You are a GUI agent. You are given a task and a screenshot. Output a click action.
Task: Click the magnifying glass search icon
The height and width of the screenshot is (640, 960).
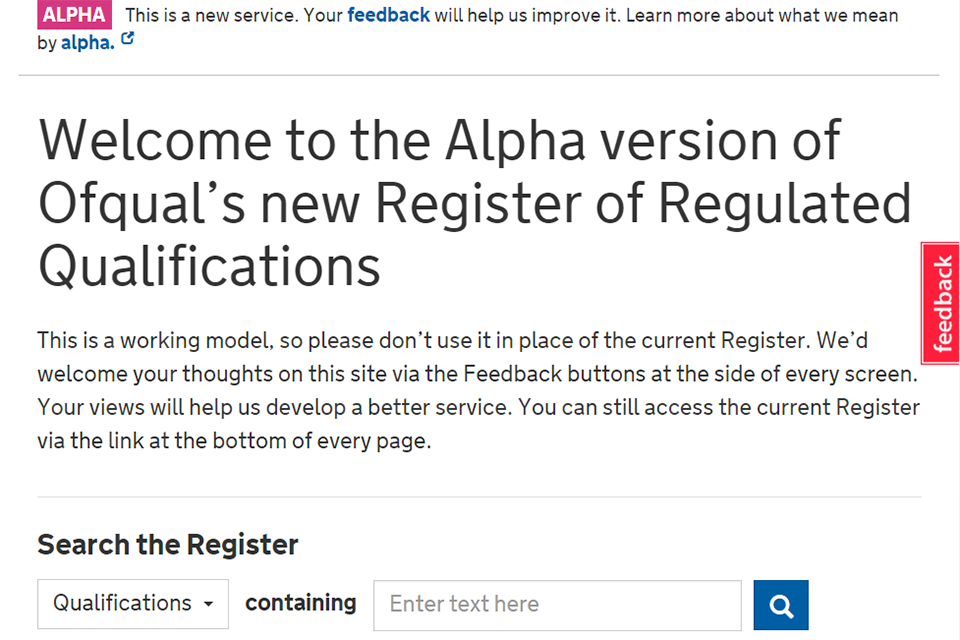(x=781, y=604)
